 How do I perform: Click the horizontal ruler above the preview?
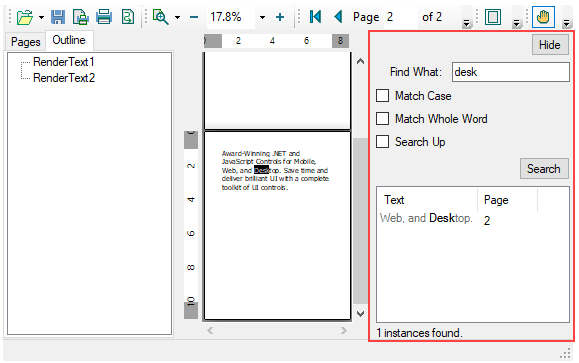[276, 41]
